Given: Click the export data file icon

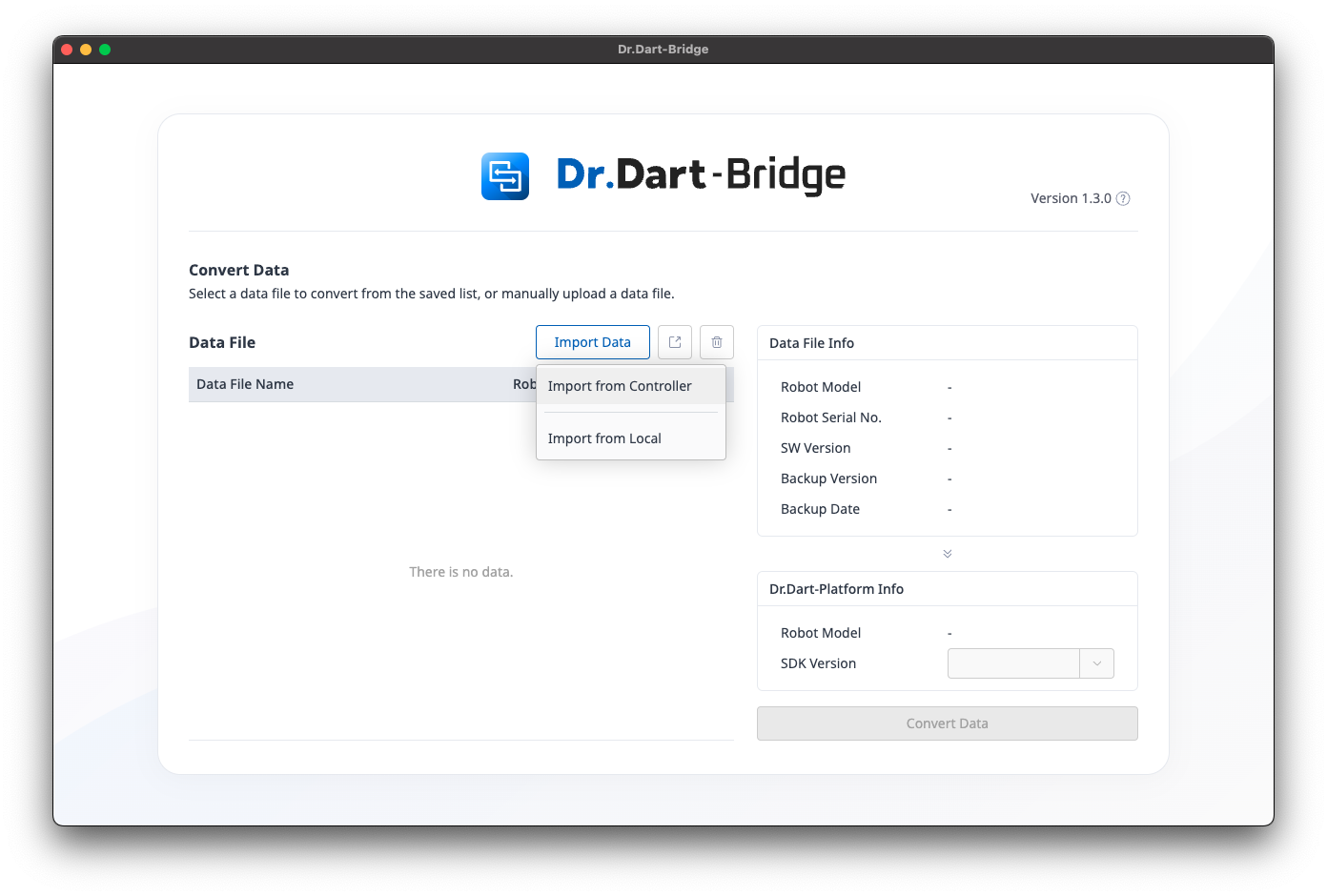Looking at the screenshot, I should (x=675, y=342).
